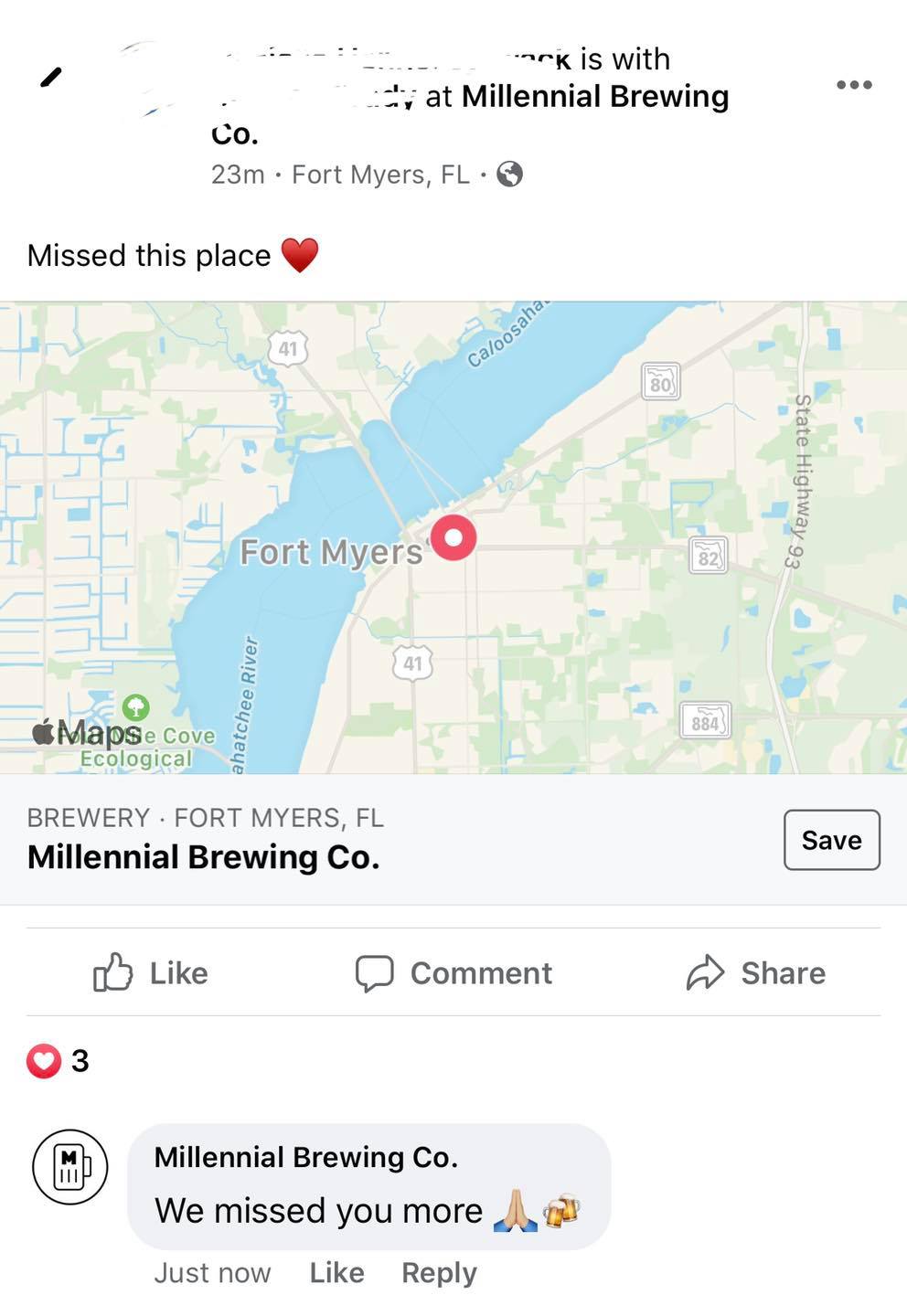907x1316 pixels.
Task: Save the Millennial Brewing Co. location
Action: coord(831,840)
